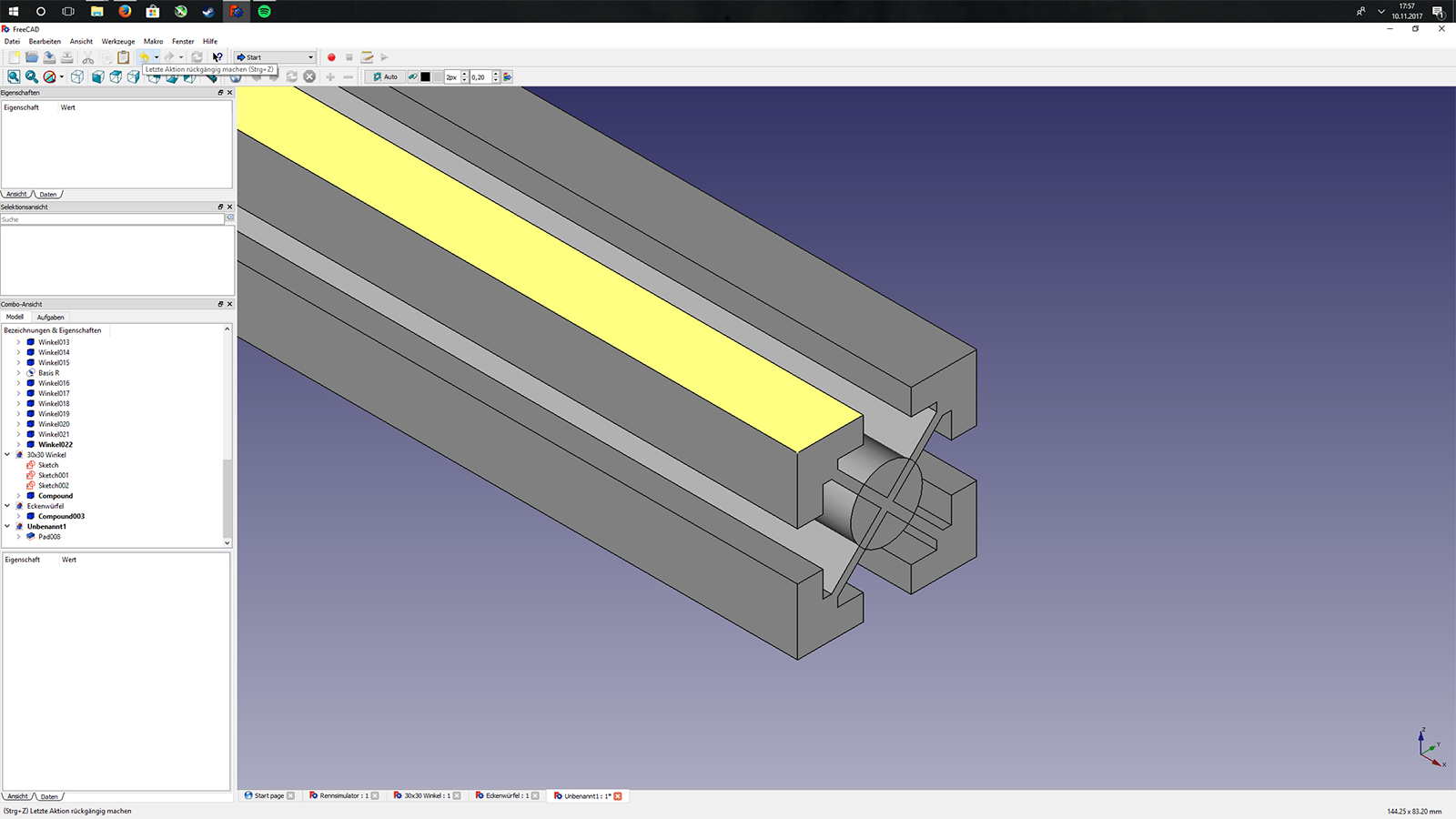This screenshot has height=819, width=1456.
Task: Collapse the 30x30 Winkel document node
Action: [7, 455]
